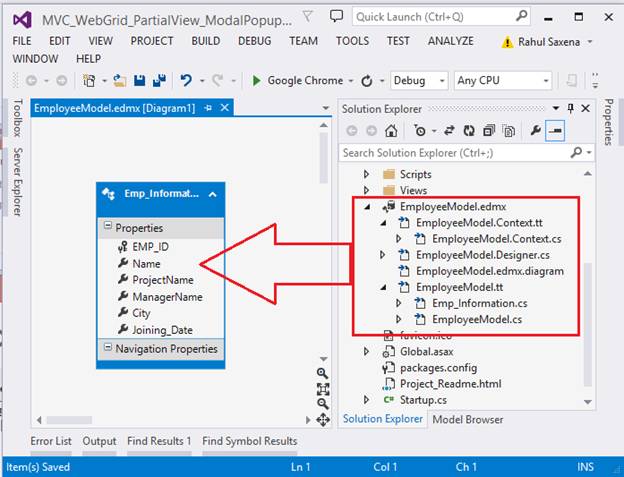
Task: Collapse the EmployeeModel.Context.tt node
Action: point(384,223)
